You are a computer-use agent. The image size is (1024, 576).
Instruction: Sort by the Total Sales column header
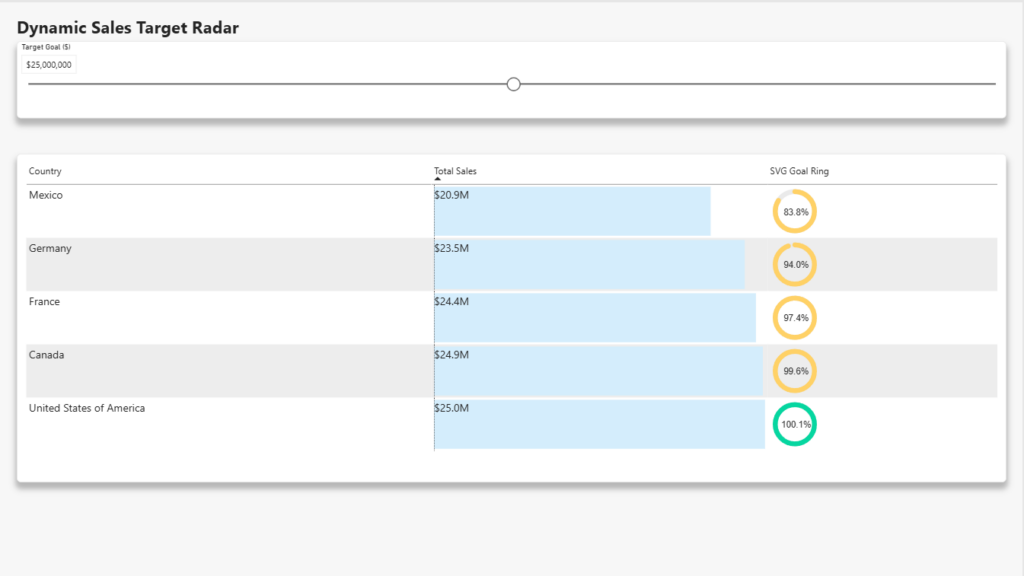455,171
